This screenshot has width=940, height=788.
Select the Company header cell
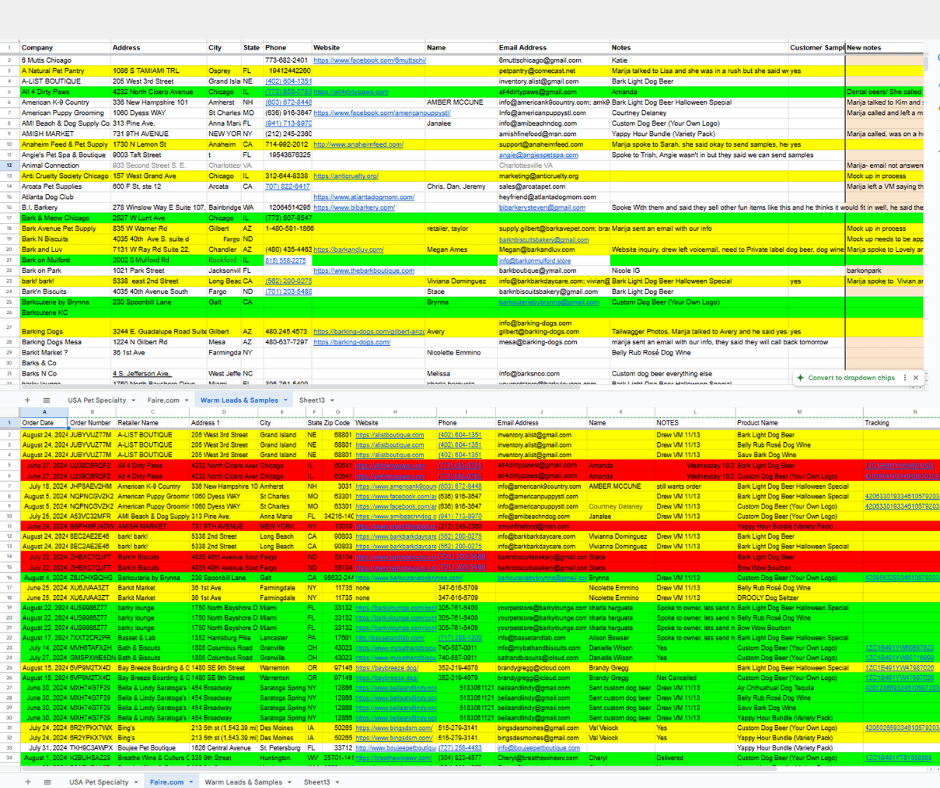tap(65, 47)
